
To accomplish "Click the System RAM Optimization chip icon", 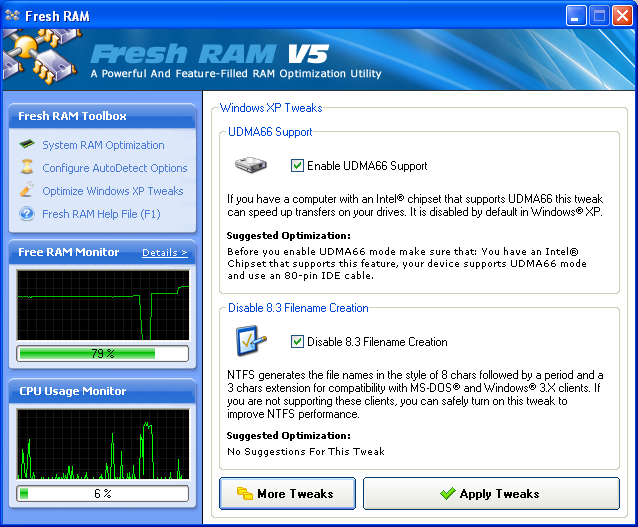I will pyautogui.click(x=26, y=145).
